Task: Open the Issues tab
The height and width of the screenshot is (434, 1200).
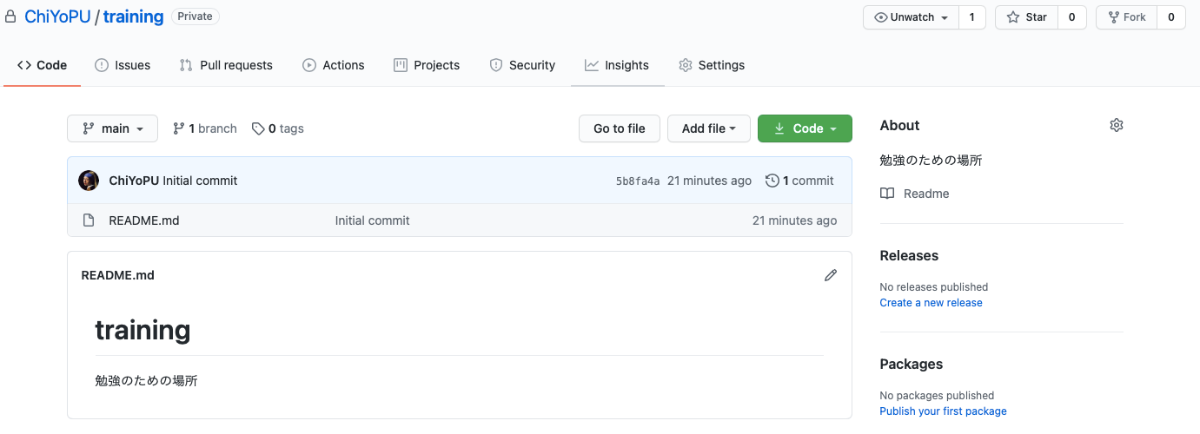Action: pyautogui.click(x=122, y=65)
